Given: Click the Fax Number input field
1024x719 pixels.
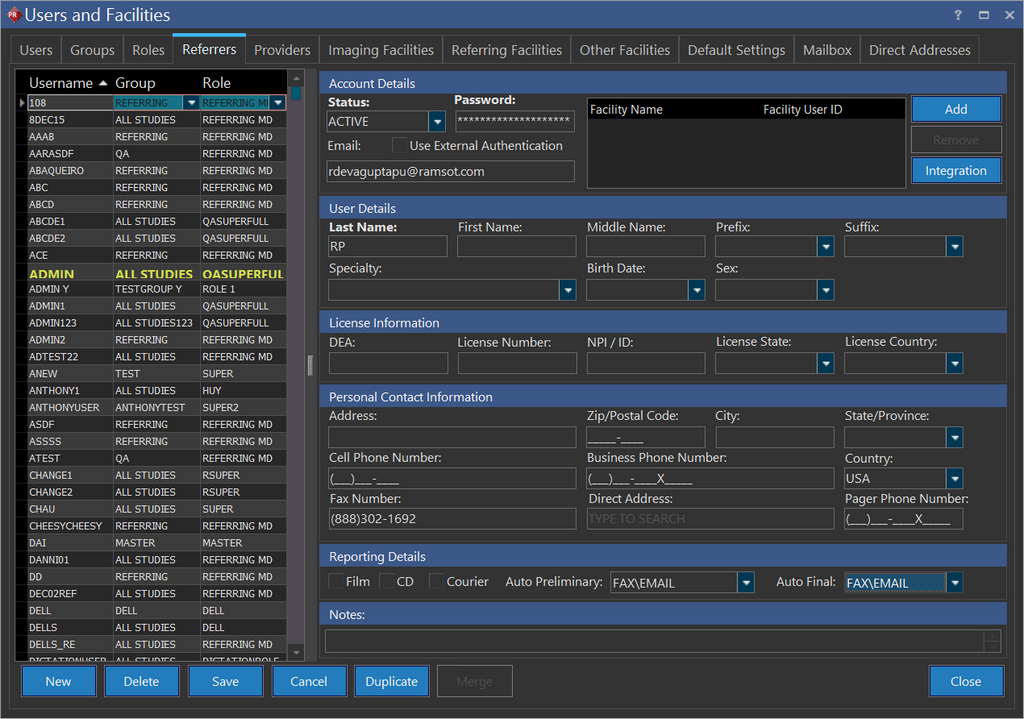Looking at the screenshot, I should coord(452,519).
